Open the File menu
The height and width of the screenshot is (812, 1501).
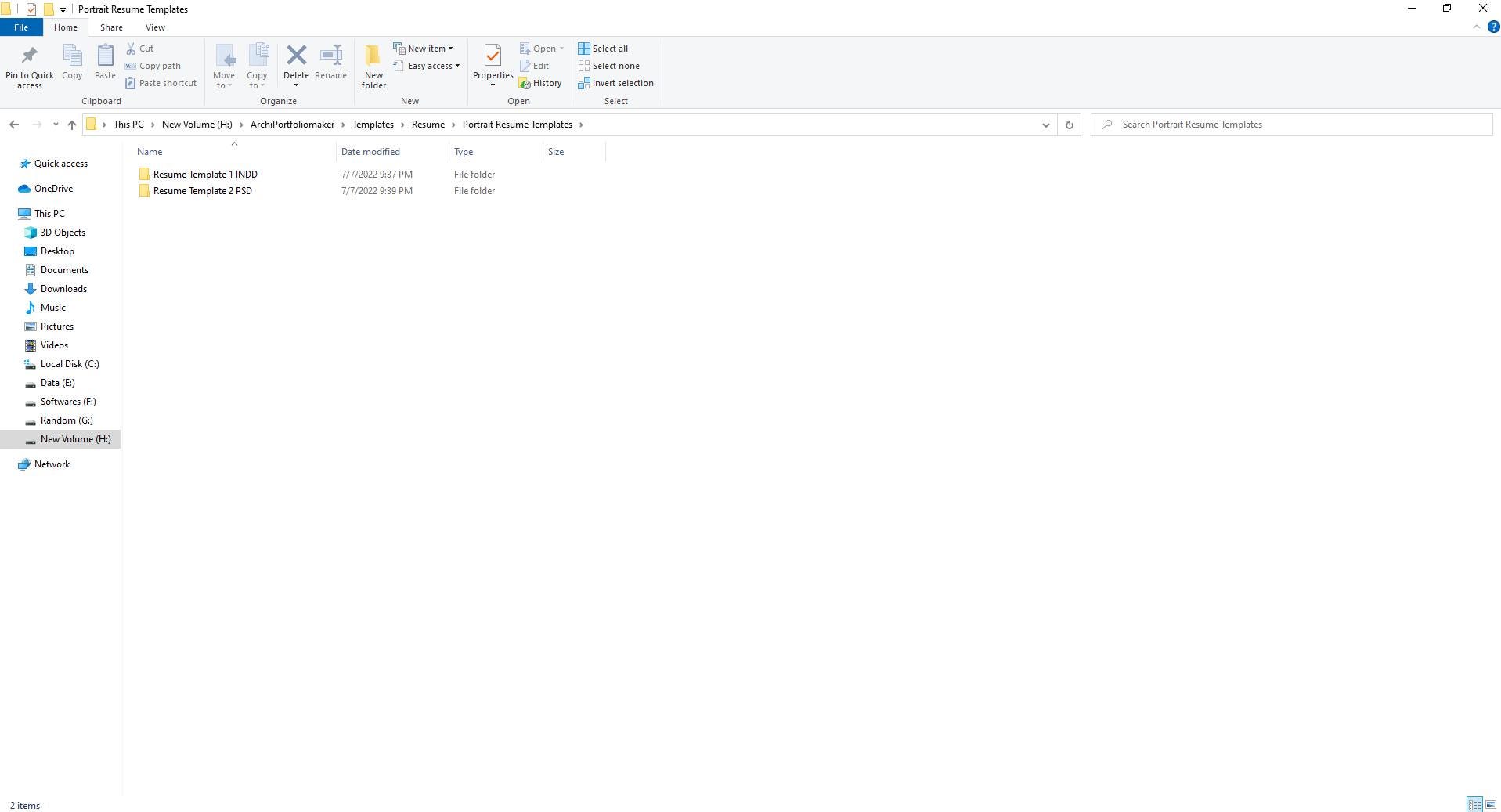pos(21,27)
